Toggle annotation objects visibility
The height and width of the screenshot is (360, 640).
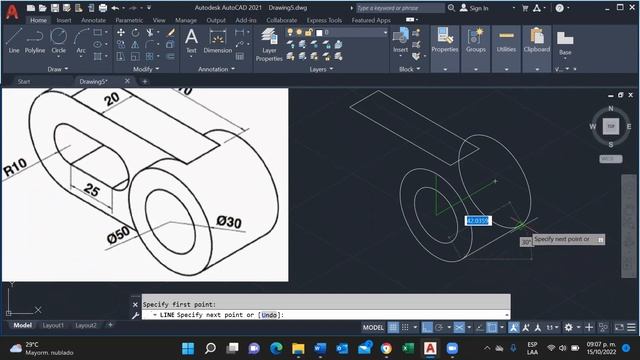pyautogui.click(x=513, y=327)
